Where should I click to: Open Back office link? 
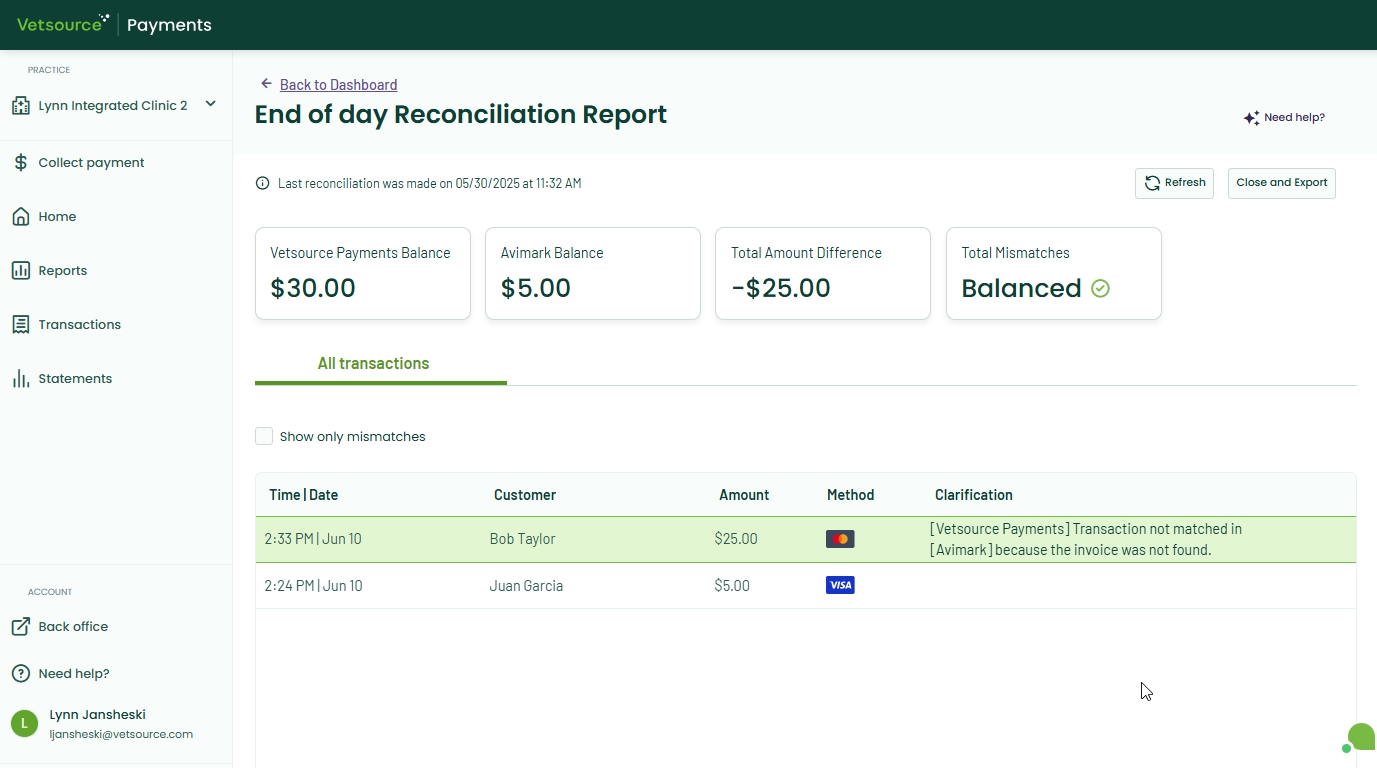(73, 626)
